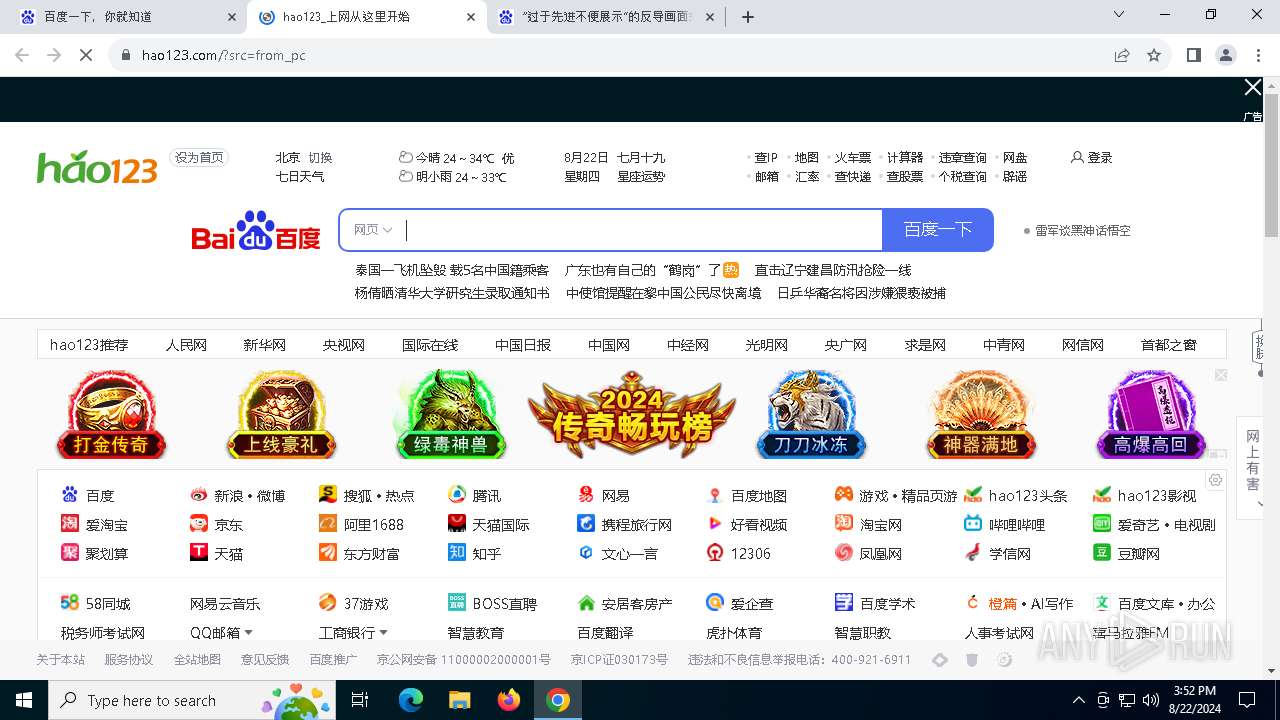Open the 2024传奇畅玩榜 banner
Image resolution: width=1280 pixels, height=720 pixels.
(632, 414)
